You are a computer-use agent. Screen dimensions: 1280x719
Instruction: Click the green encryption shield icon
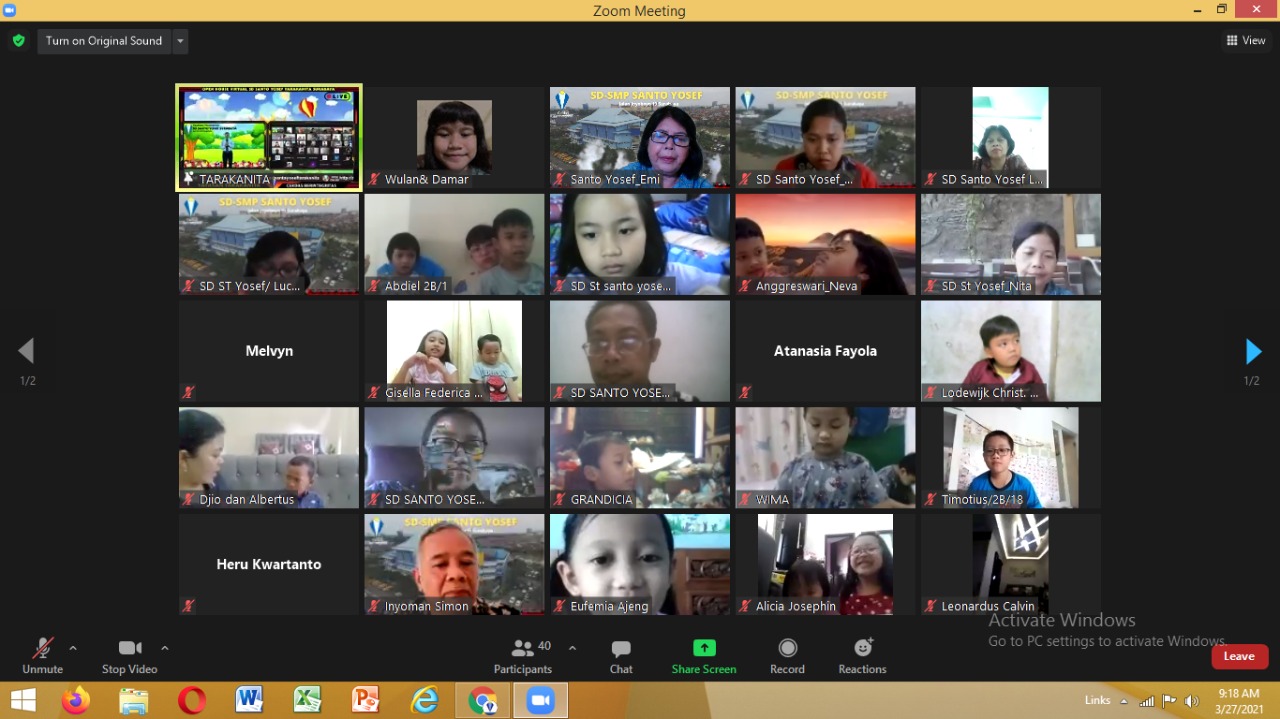(18, 41)
